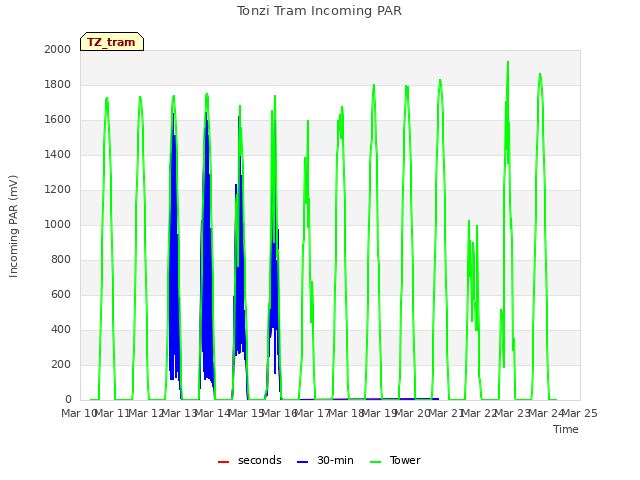The image size is (640, 480).
Task: Toggle the Tower legend entry
Action: tap(395, 460)
